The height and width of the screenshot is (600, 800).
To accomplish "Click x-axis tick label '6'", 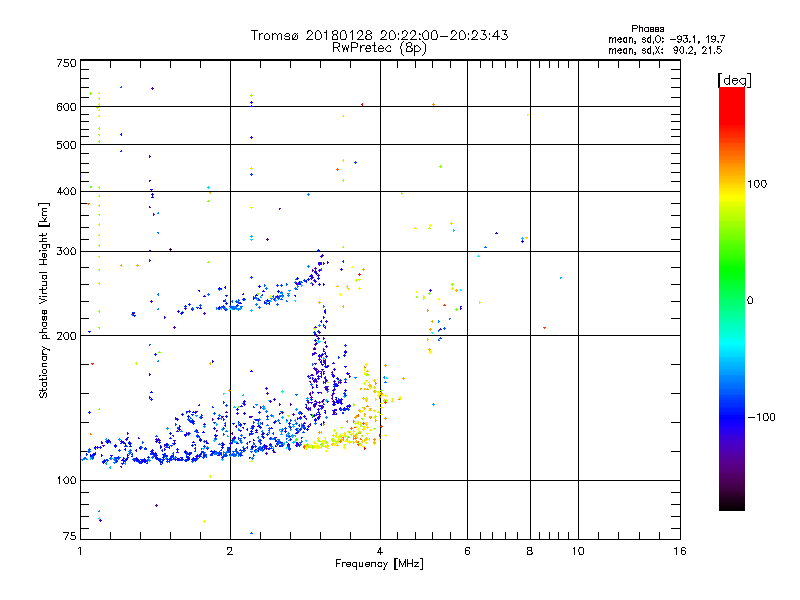I will click(x=467, y=551).
